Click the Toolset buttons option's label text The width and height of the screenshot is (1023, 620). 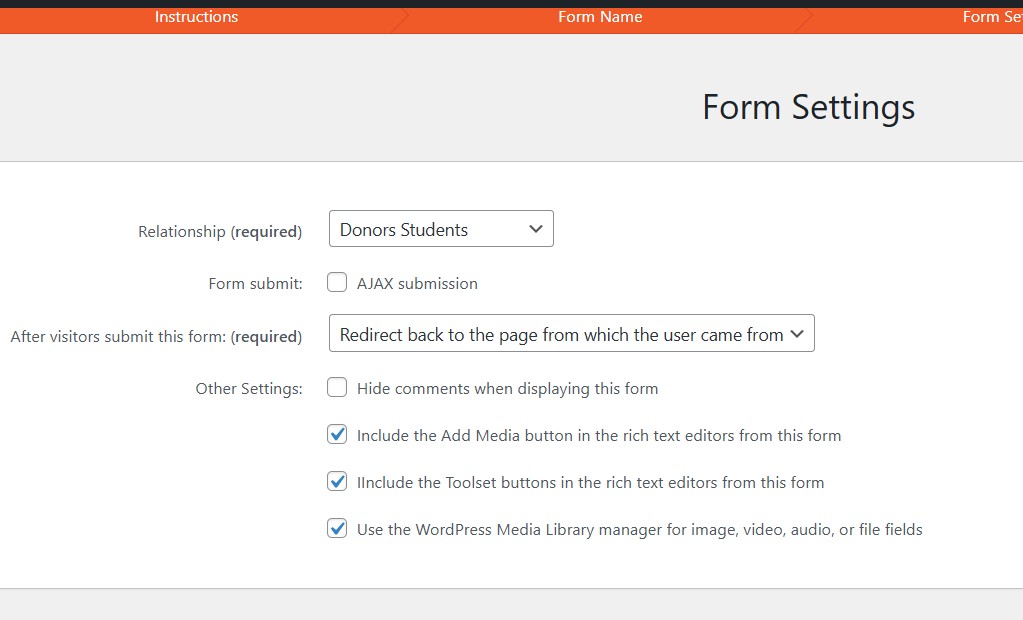(590, 483)
